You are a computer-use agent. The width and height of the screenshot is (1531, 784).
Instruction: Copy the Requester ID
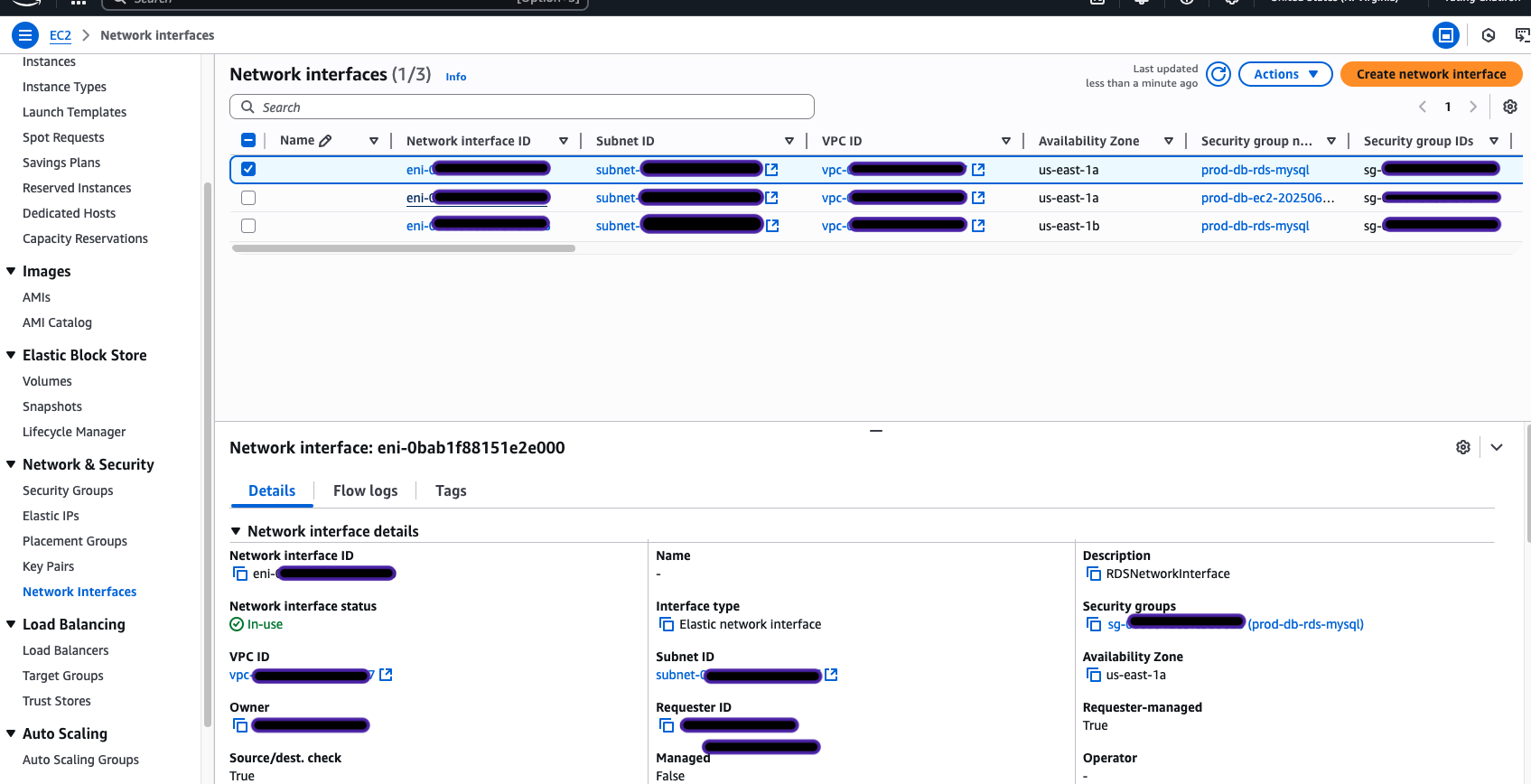(667, 725)
